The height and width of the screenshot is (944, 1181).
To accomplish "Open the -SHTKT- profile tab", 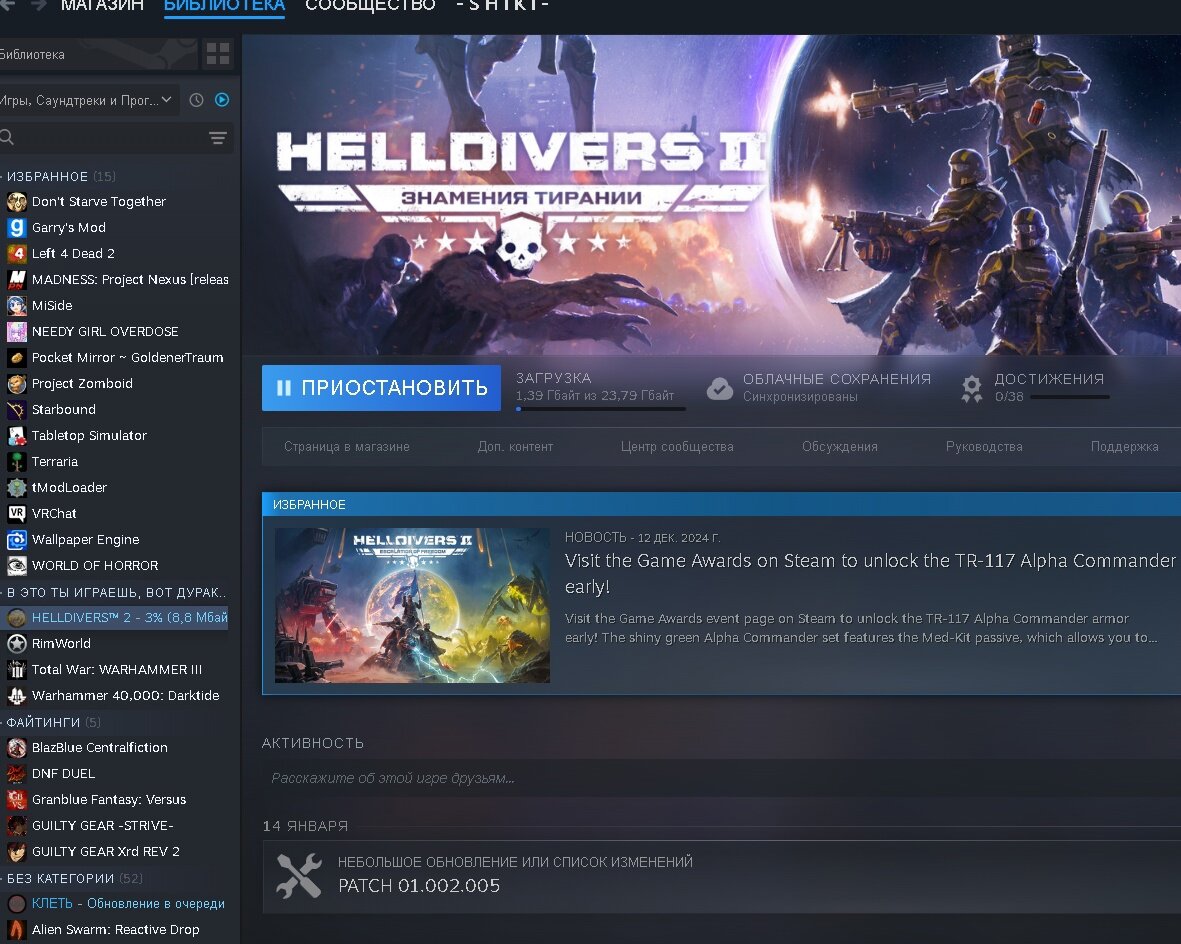I will point(502,6).
